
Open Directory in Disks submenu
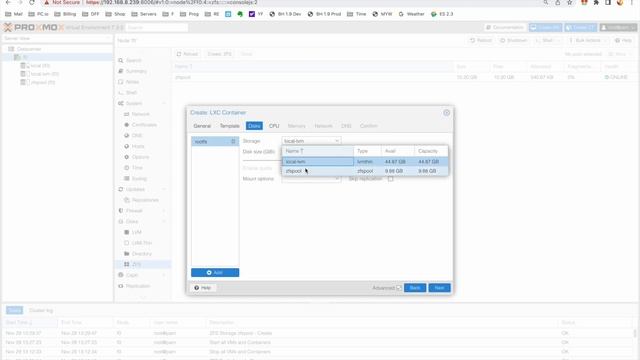coord(142,254)
